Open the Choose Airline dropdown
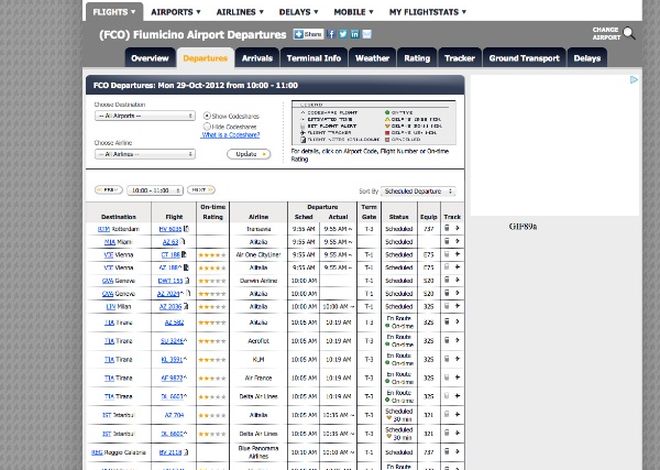 tap(145, 154)
